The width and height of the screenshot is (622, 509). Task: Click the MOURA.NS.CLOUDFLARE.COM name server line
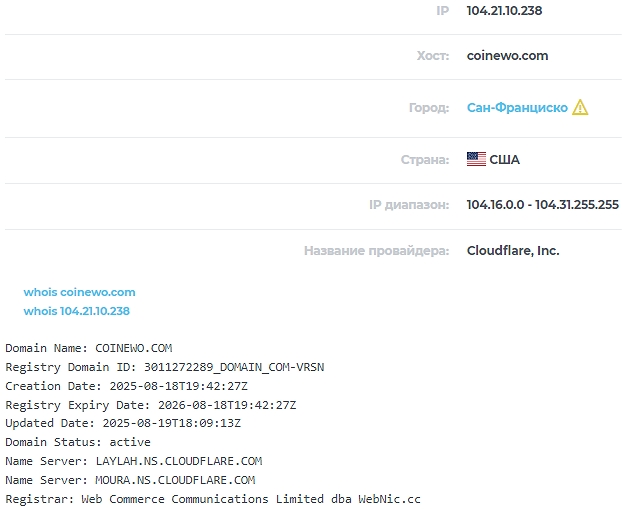(130, 480)
